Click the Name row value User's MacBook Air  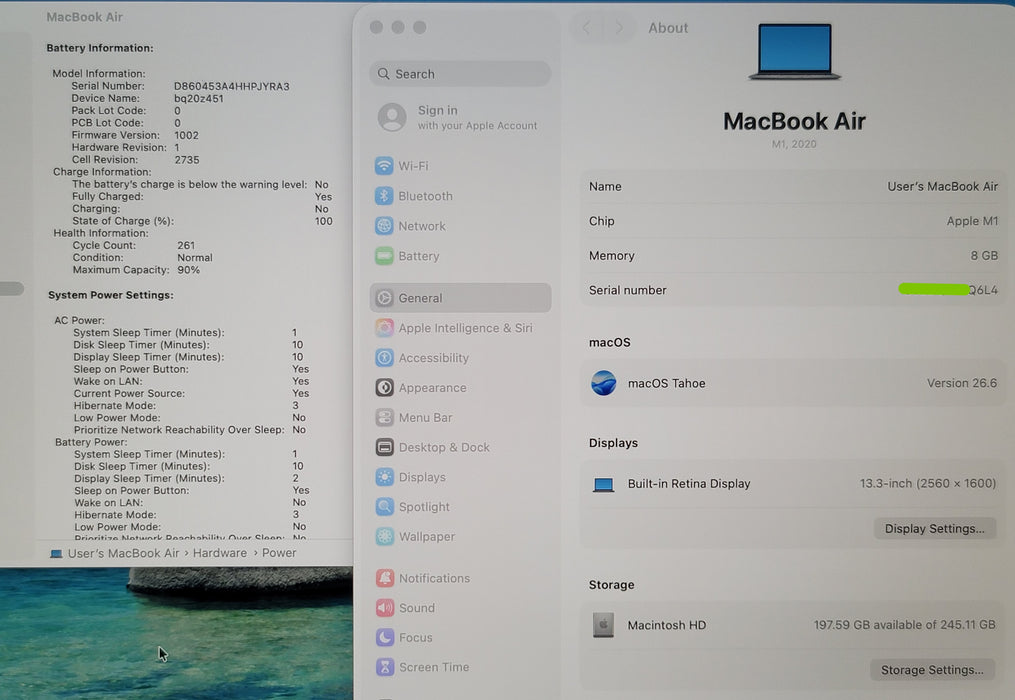[942, 186]
